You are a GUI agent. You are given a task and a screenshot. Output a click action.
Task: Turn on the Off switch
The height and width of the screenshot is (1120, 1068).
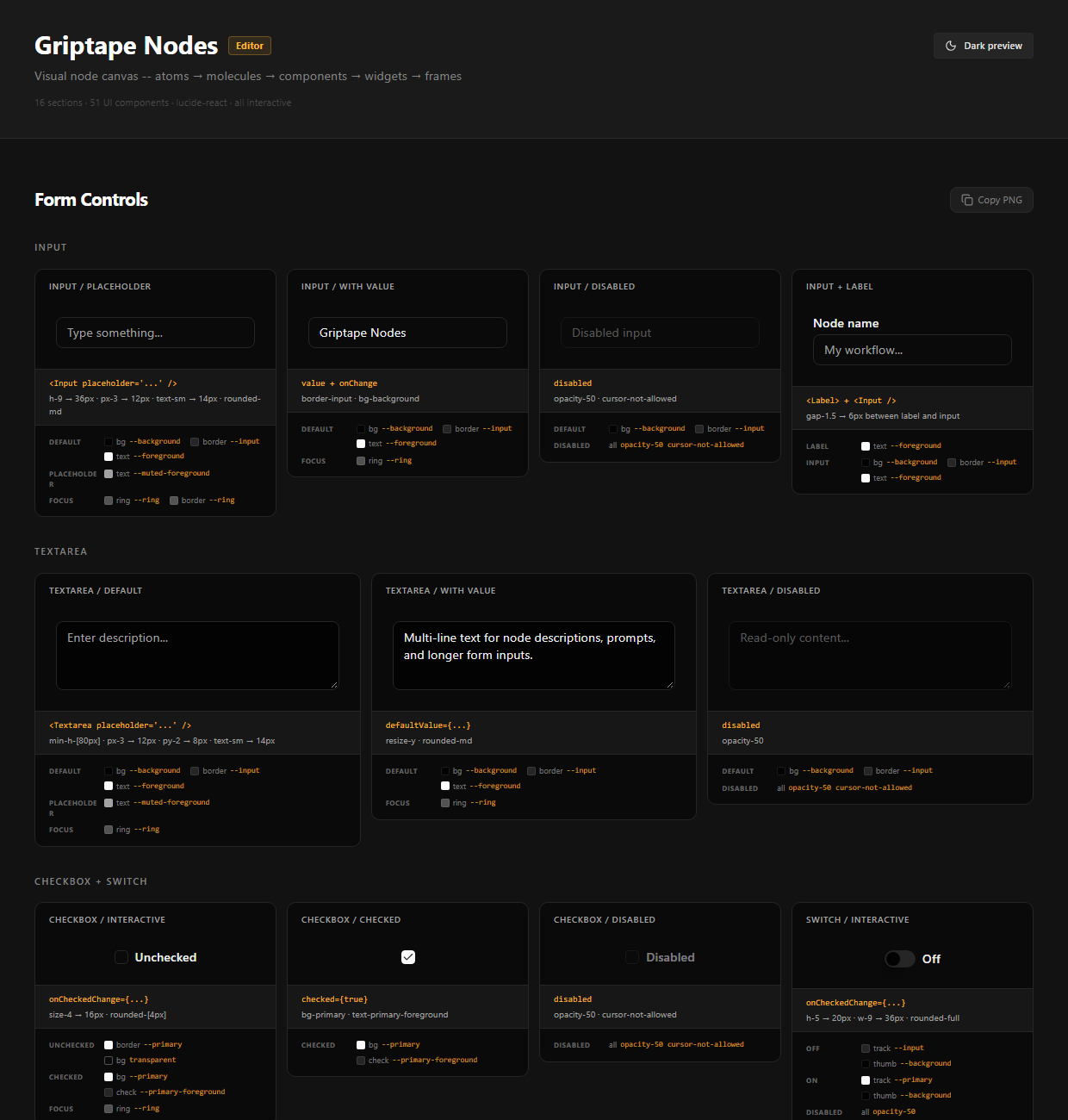(x=900, y=959)
